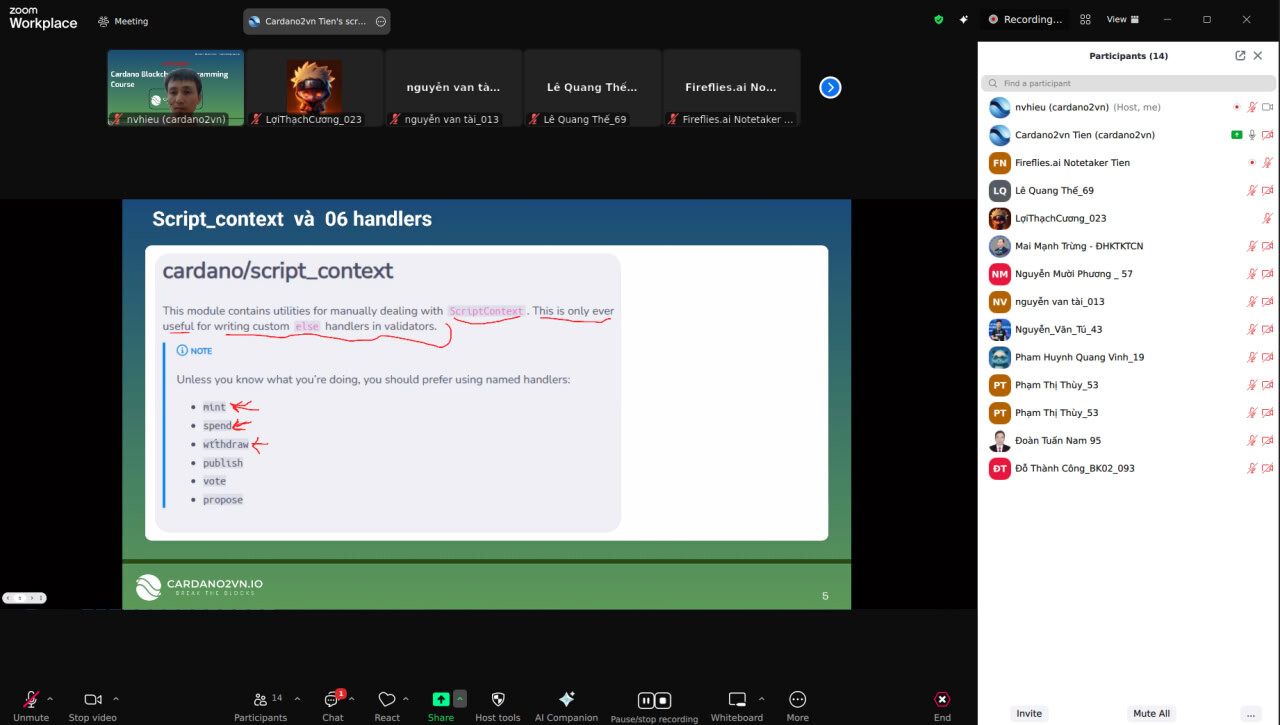The image size is (1280, 725).
Task: Expand video options arrow beside Stop video
Action: [116, 699]
